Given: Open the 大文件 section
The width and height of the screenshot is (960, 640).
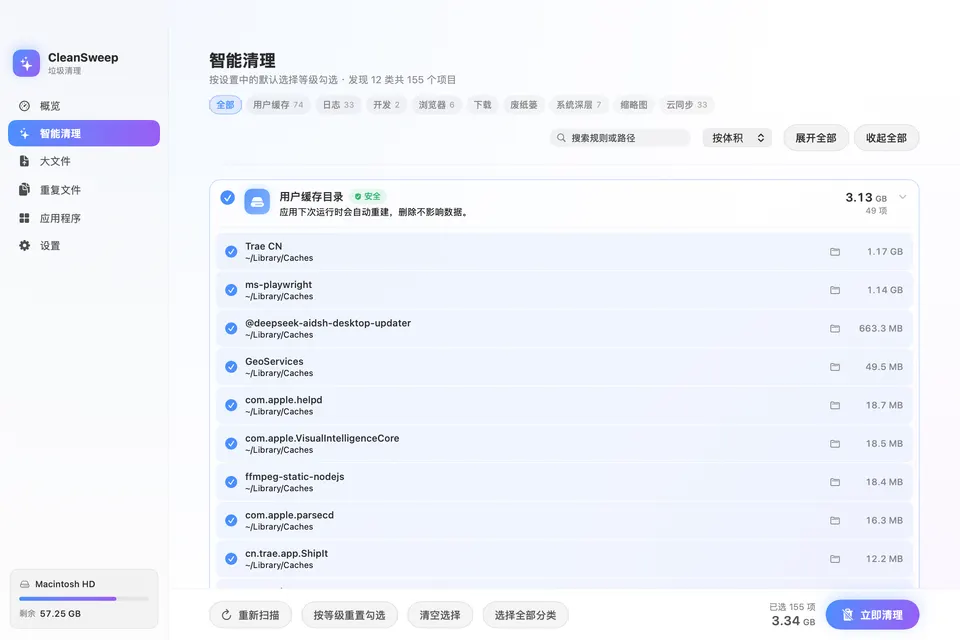Looking at the screenshot, I should pos(84,161).
